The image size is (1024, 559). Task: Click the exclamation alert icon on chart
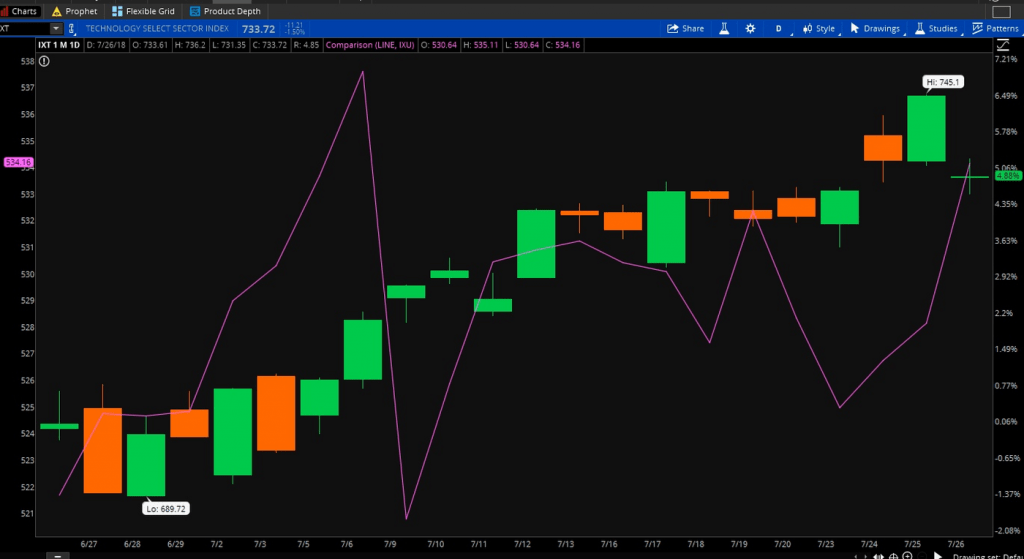click(x=44, y=61)
